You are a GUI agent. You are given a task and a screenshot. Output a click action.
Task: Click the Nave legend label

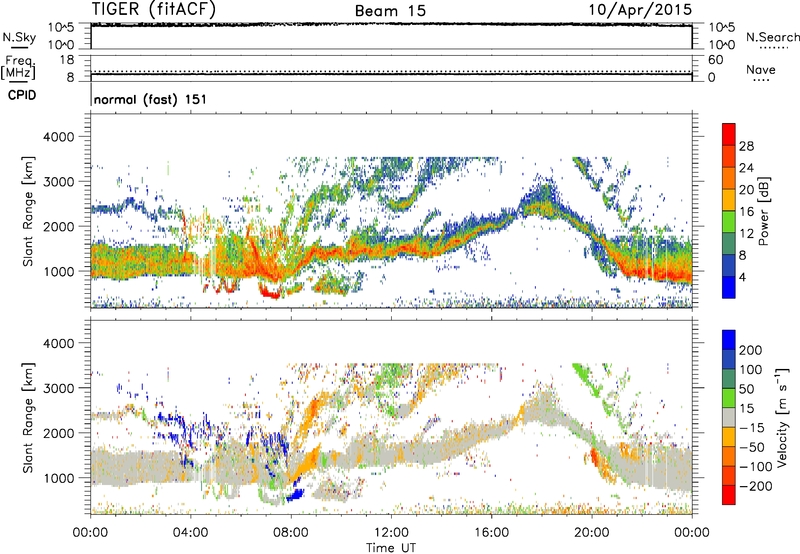coord(761,70)
